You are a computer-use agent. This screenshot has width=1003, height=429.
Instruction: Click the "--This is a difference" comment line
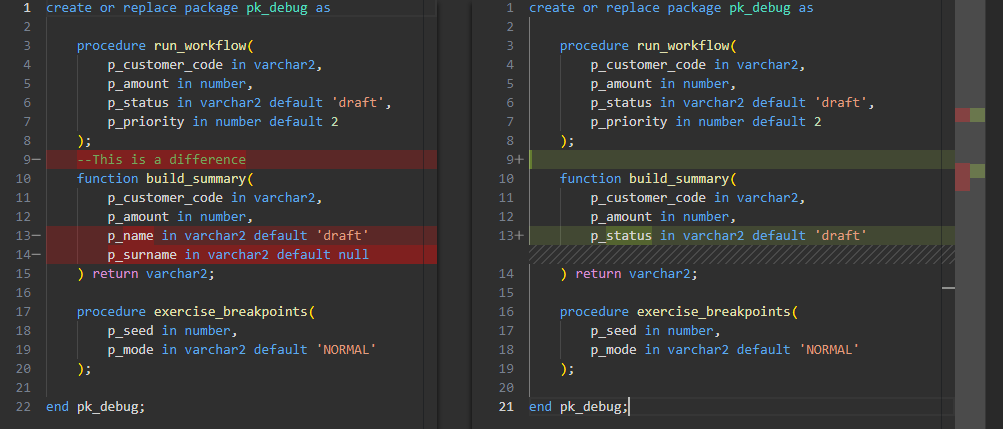161,160
